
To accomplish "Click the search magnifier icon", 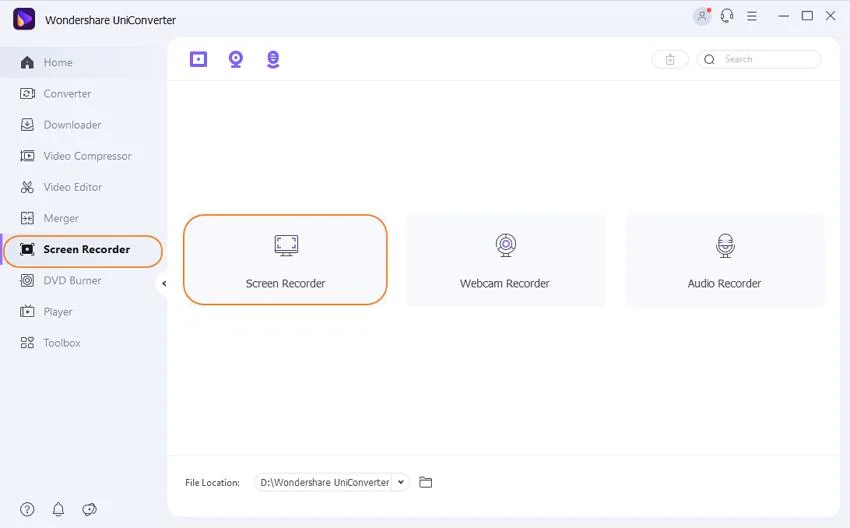I will [x=710, y=60].
